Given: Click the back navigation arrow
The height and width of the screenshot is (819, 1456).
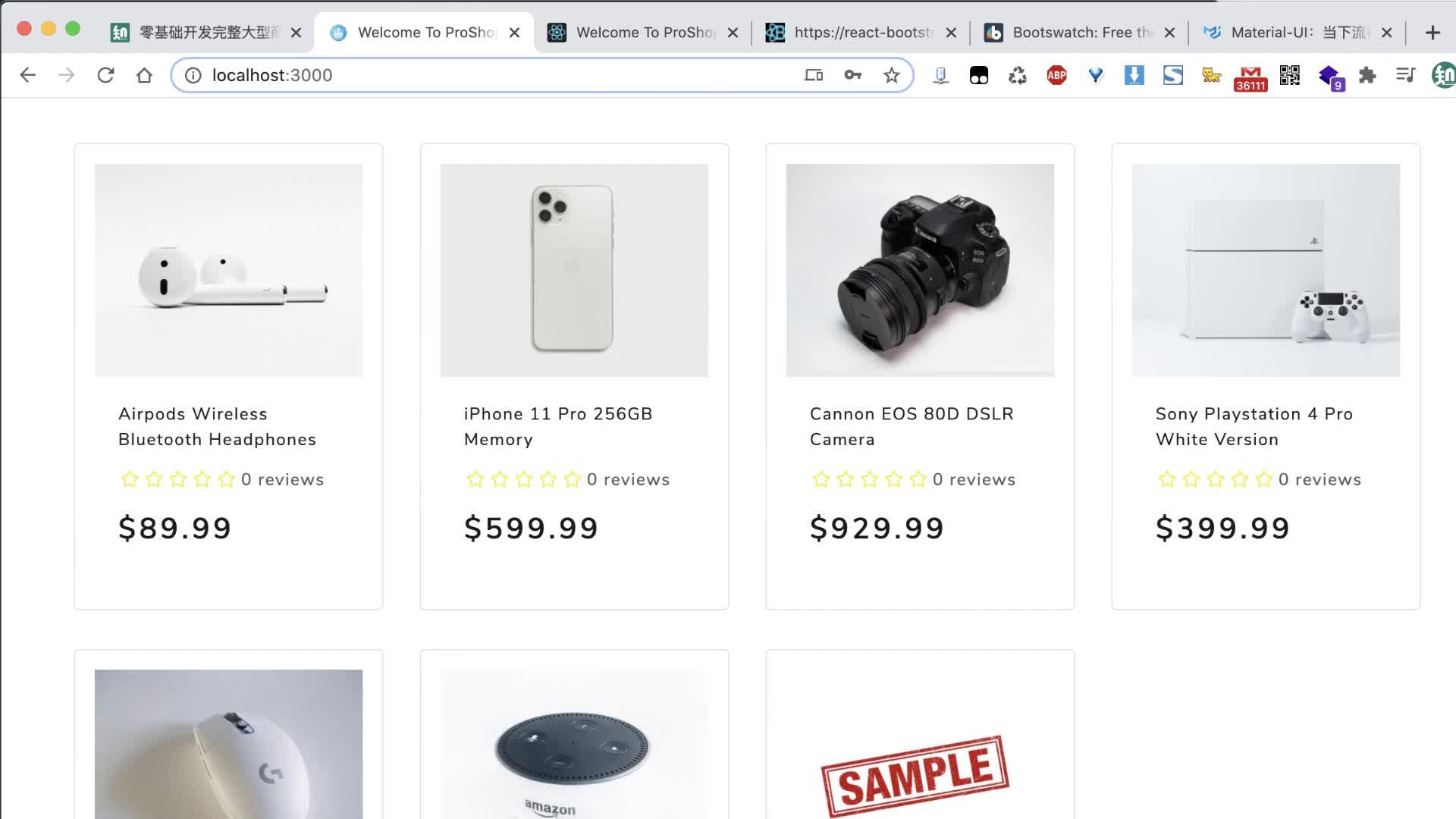Looking at the screenshot, I should click(28, 75).
